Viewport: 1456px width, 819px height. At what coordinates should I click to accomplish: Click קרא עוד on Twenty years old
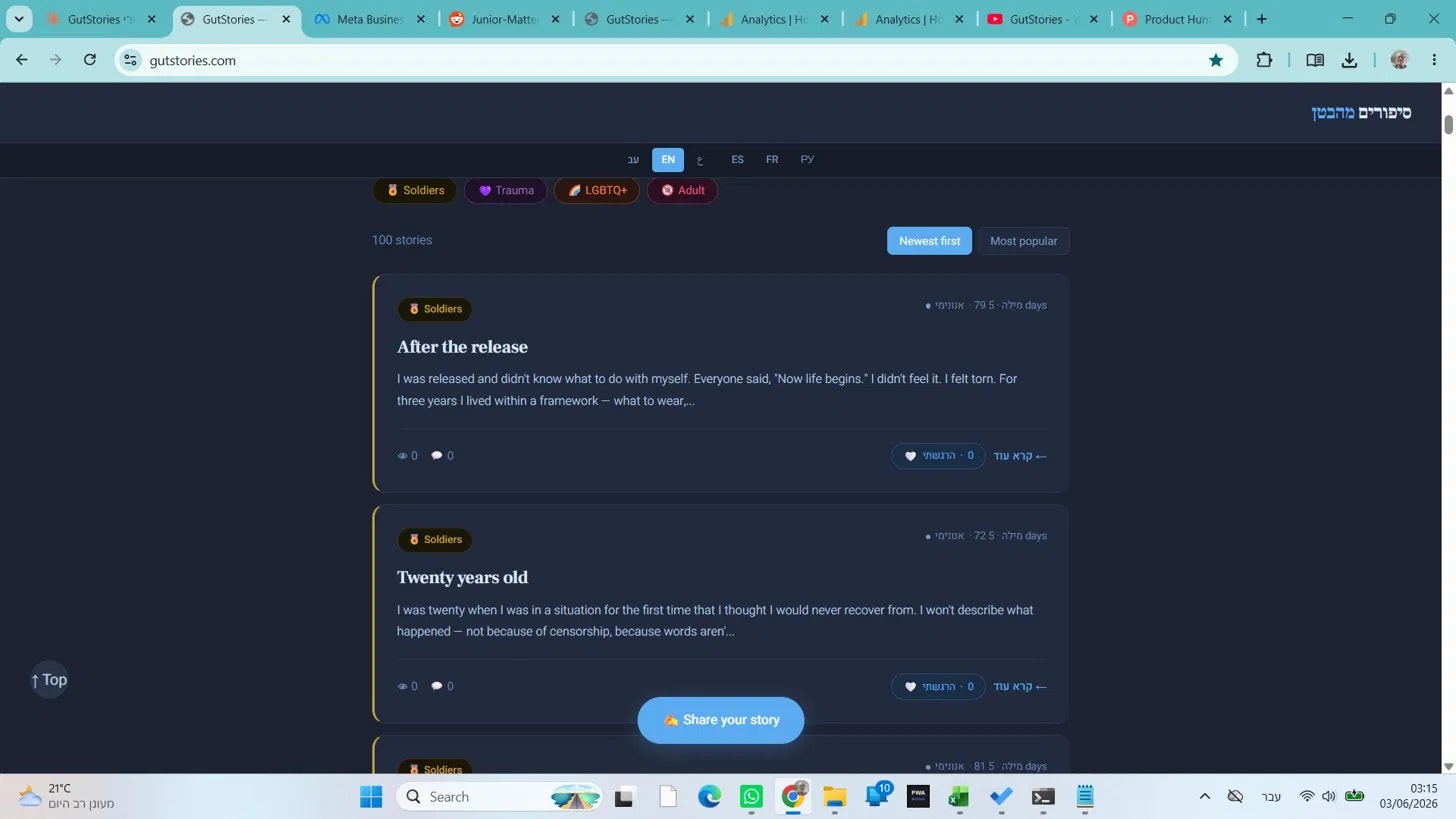(1020, 687)
